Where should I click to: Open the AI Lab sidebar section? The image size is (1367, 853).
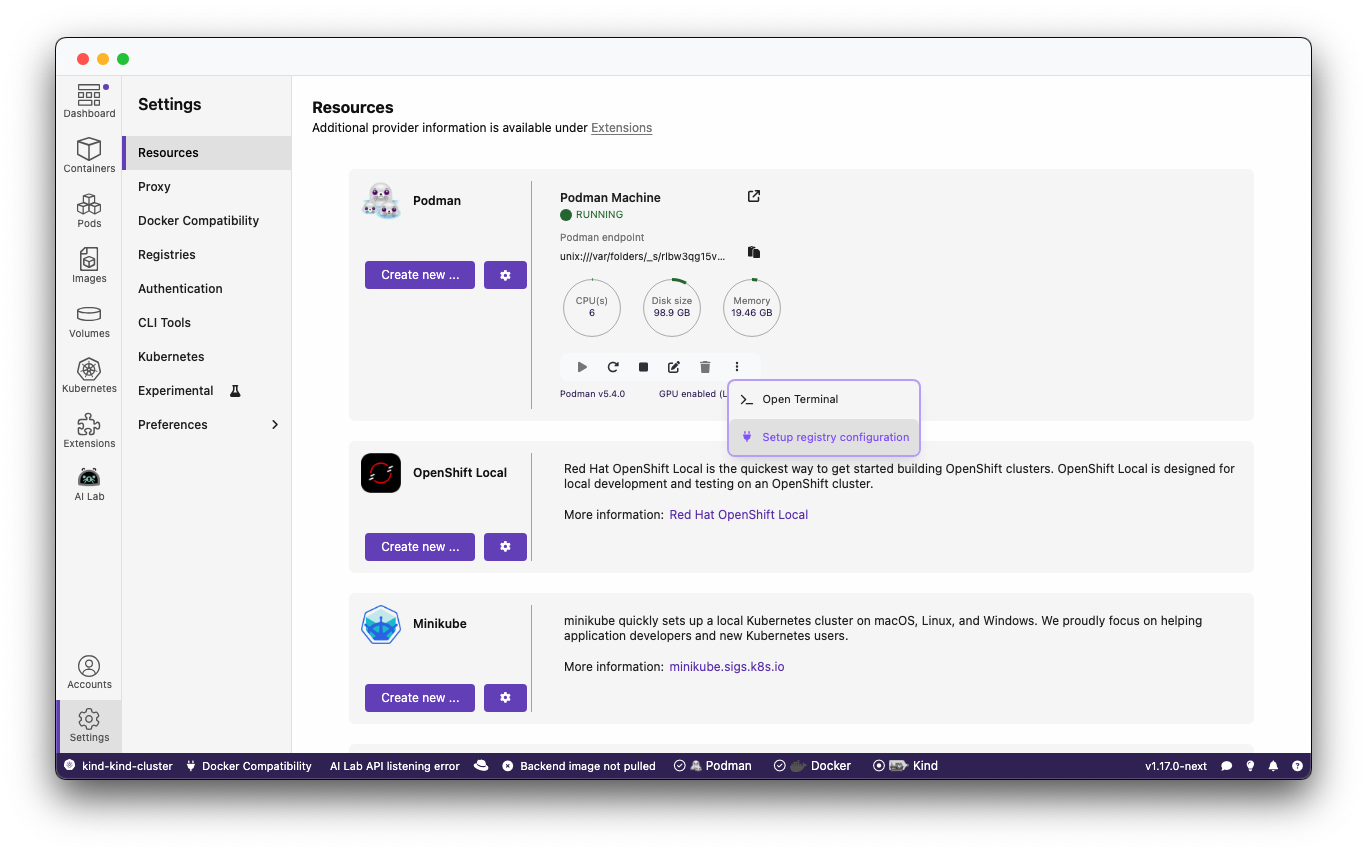(89, 483)
